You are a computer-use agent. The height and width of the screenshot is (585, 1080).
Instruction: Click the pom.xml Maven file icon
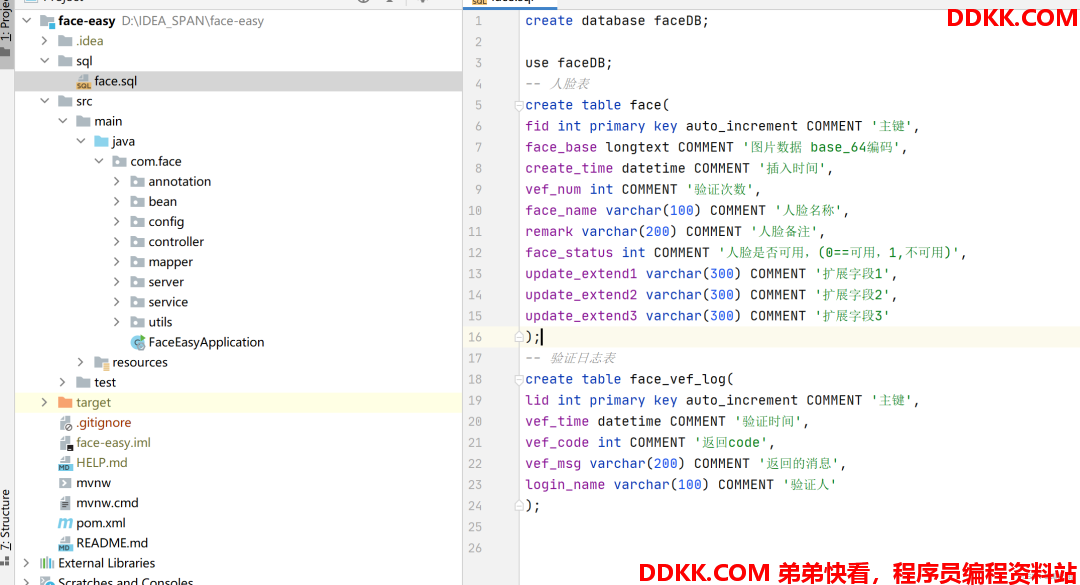pyautogui.click(x=65, y=523)
